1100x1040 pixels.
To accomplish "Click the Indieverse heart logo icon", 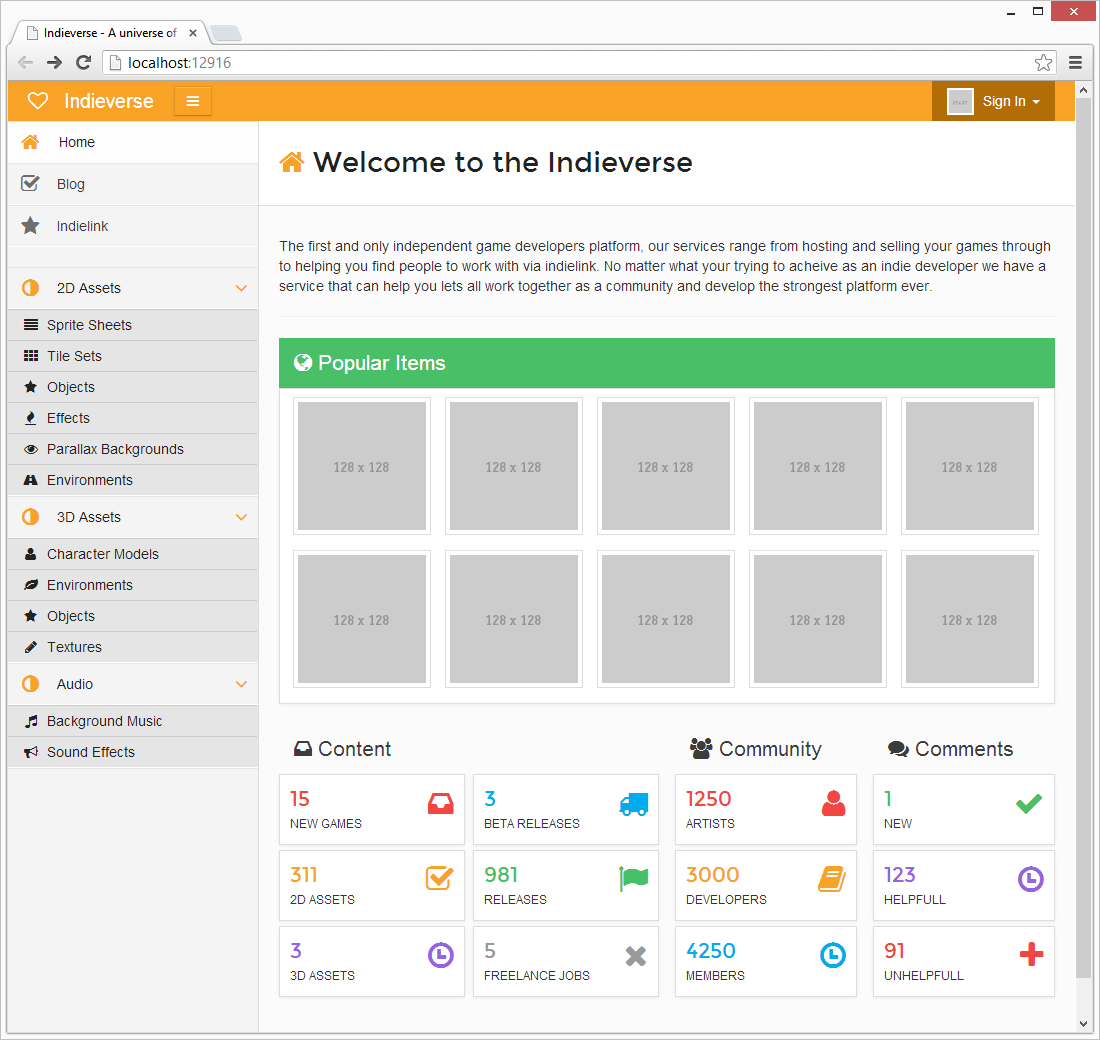I will 38,101.
